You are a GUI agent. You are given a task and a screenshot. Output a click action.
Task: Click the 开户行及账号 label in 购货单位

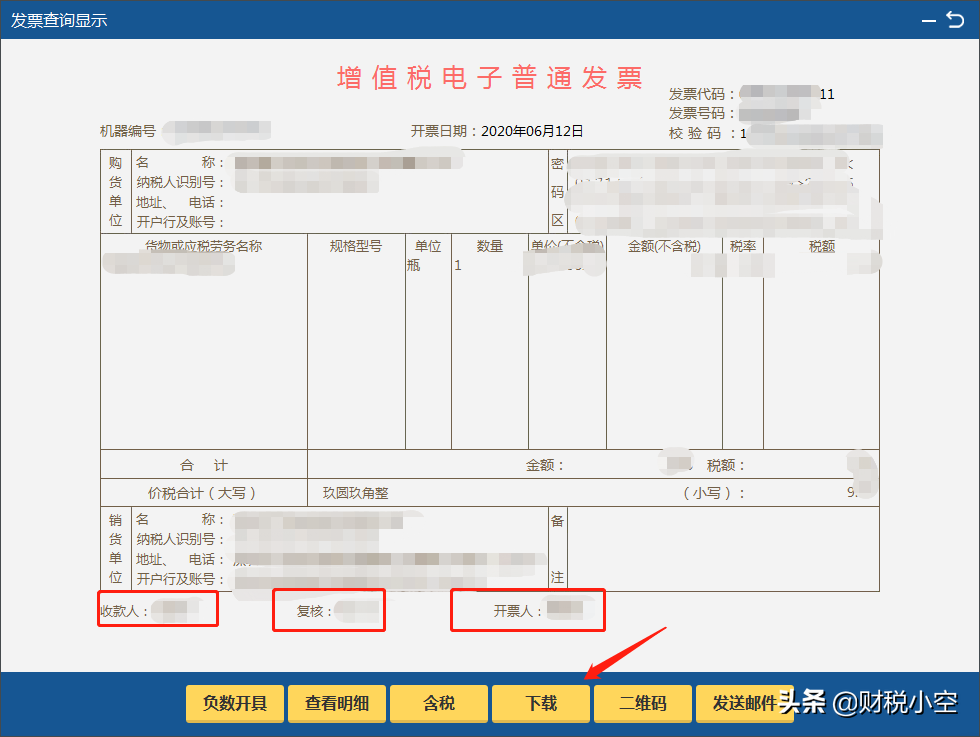click(180, 222)
